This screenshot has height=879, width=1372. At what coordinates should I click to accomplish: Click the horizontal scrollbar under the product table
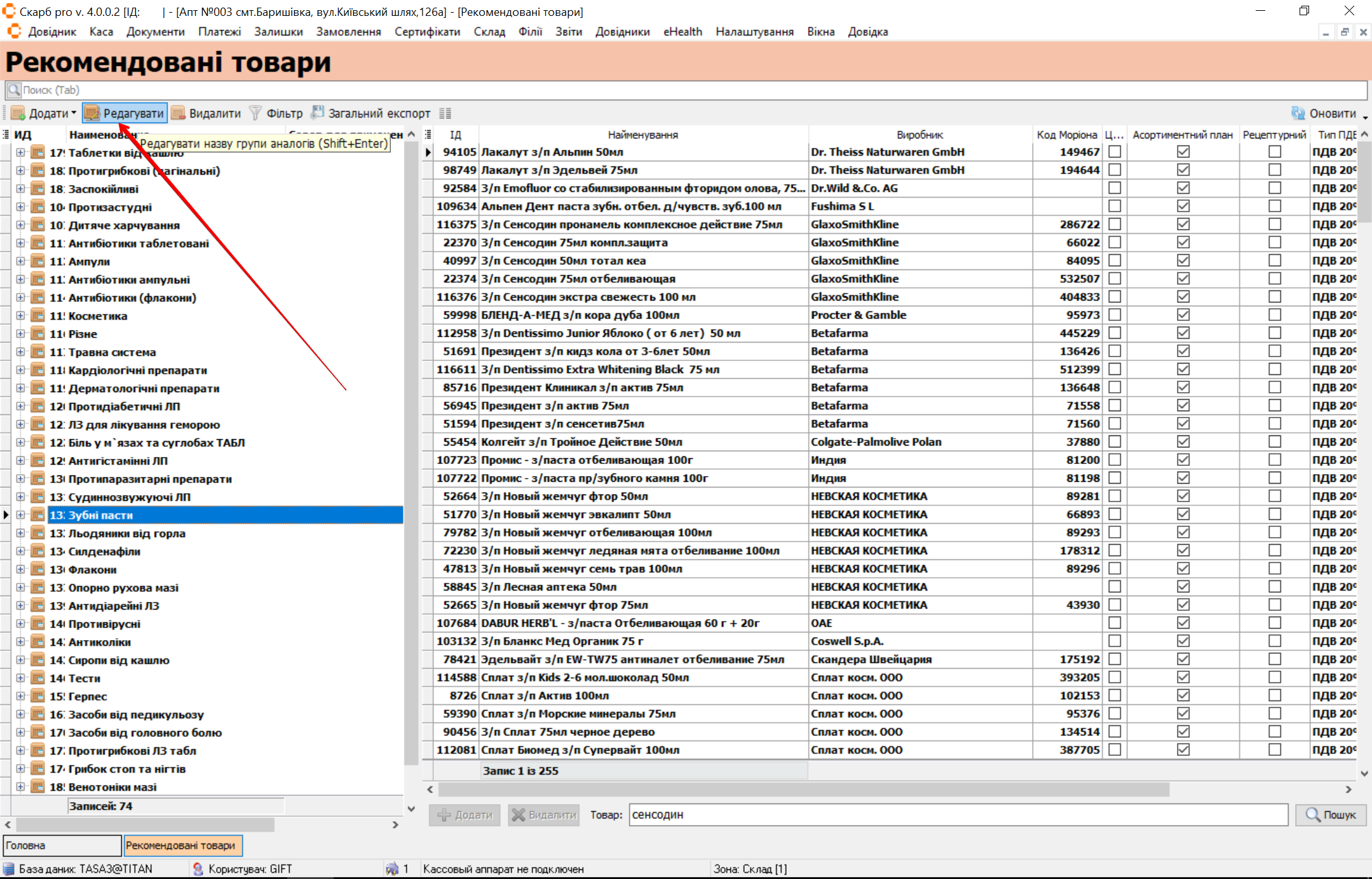(803, 789)
